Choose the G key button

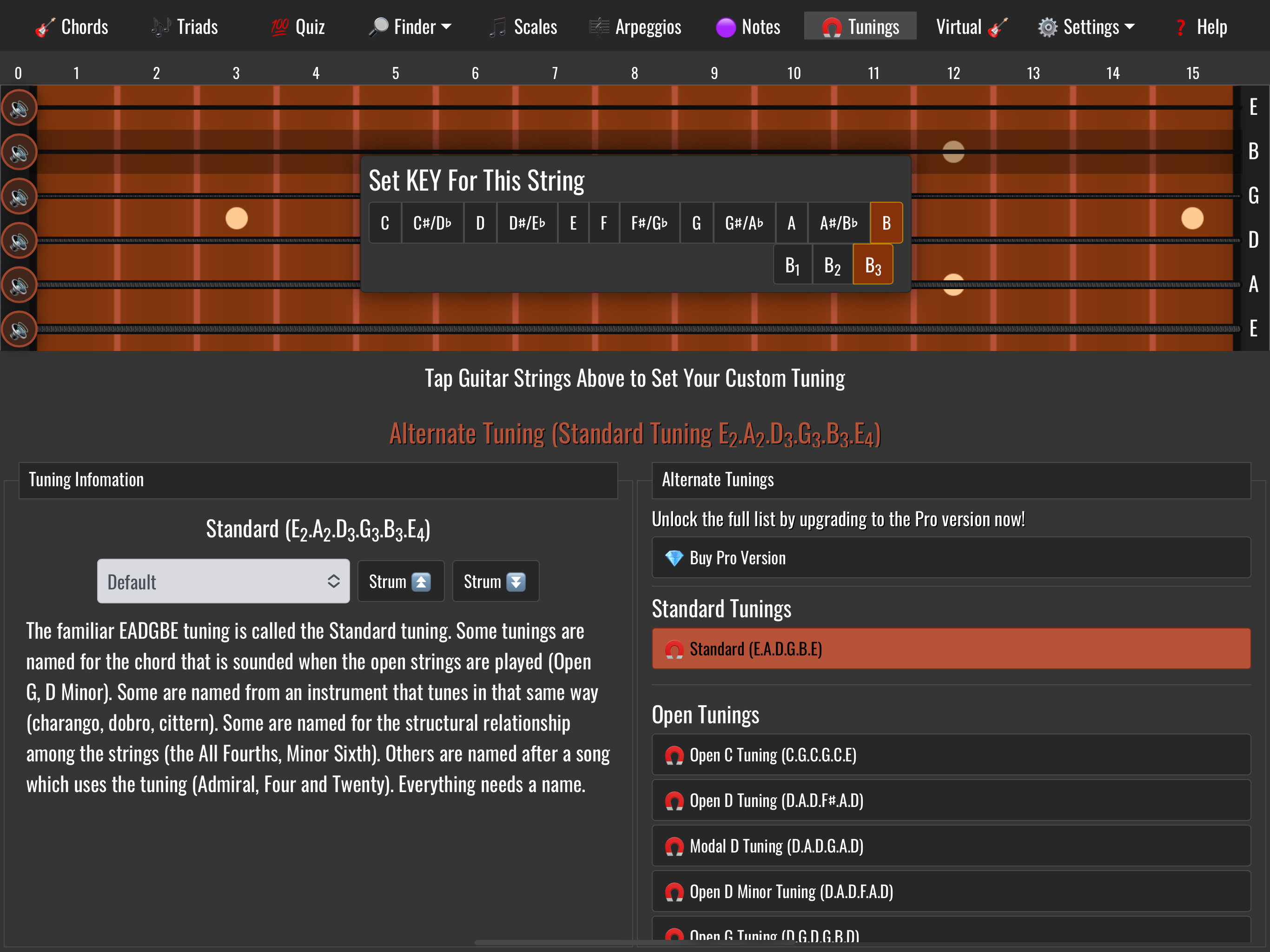click(696, 223)
